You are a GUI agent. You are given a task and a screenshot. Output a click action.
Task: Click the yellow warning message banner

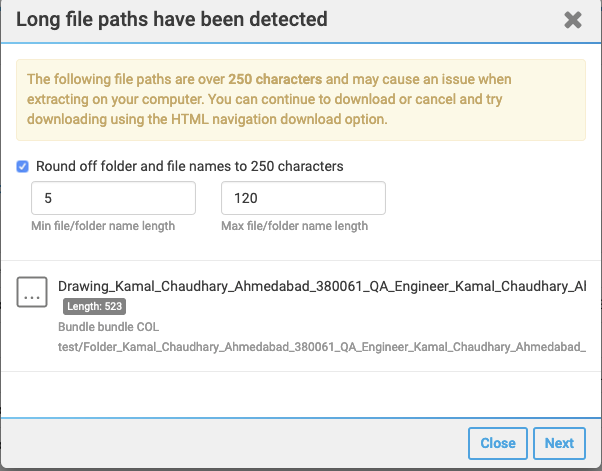click(301, 100)
